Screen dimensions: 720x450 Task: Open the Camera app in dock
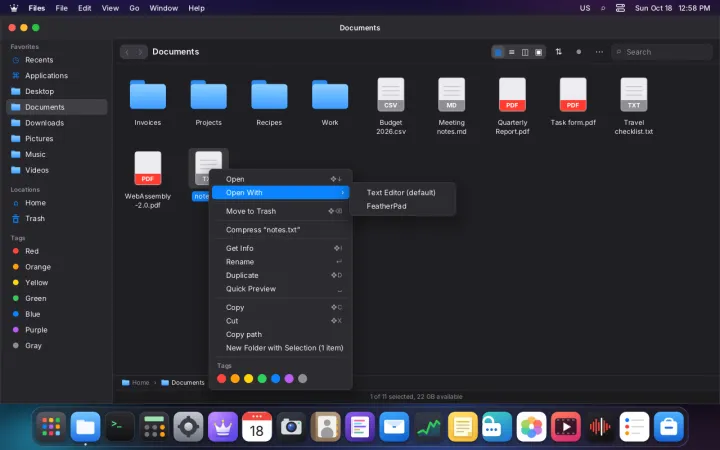291,427
